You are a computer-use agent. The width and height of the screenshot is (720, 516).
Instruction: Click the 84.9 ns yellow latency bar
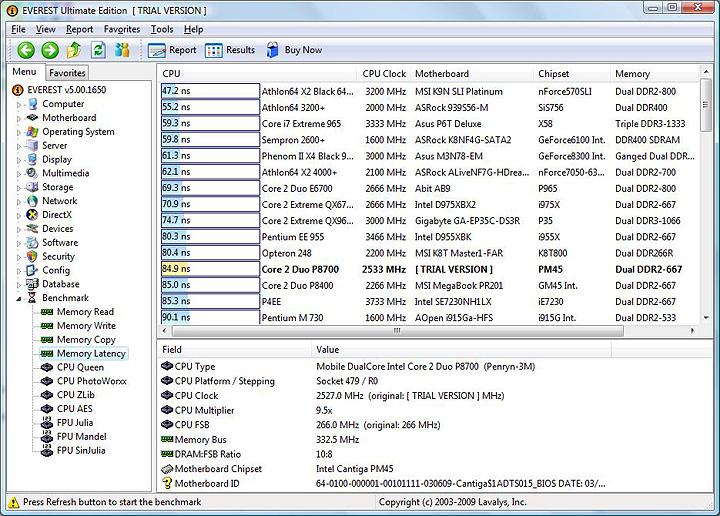click(x=210, y=269)
